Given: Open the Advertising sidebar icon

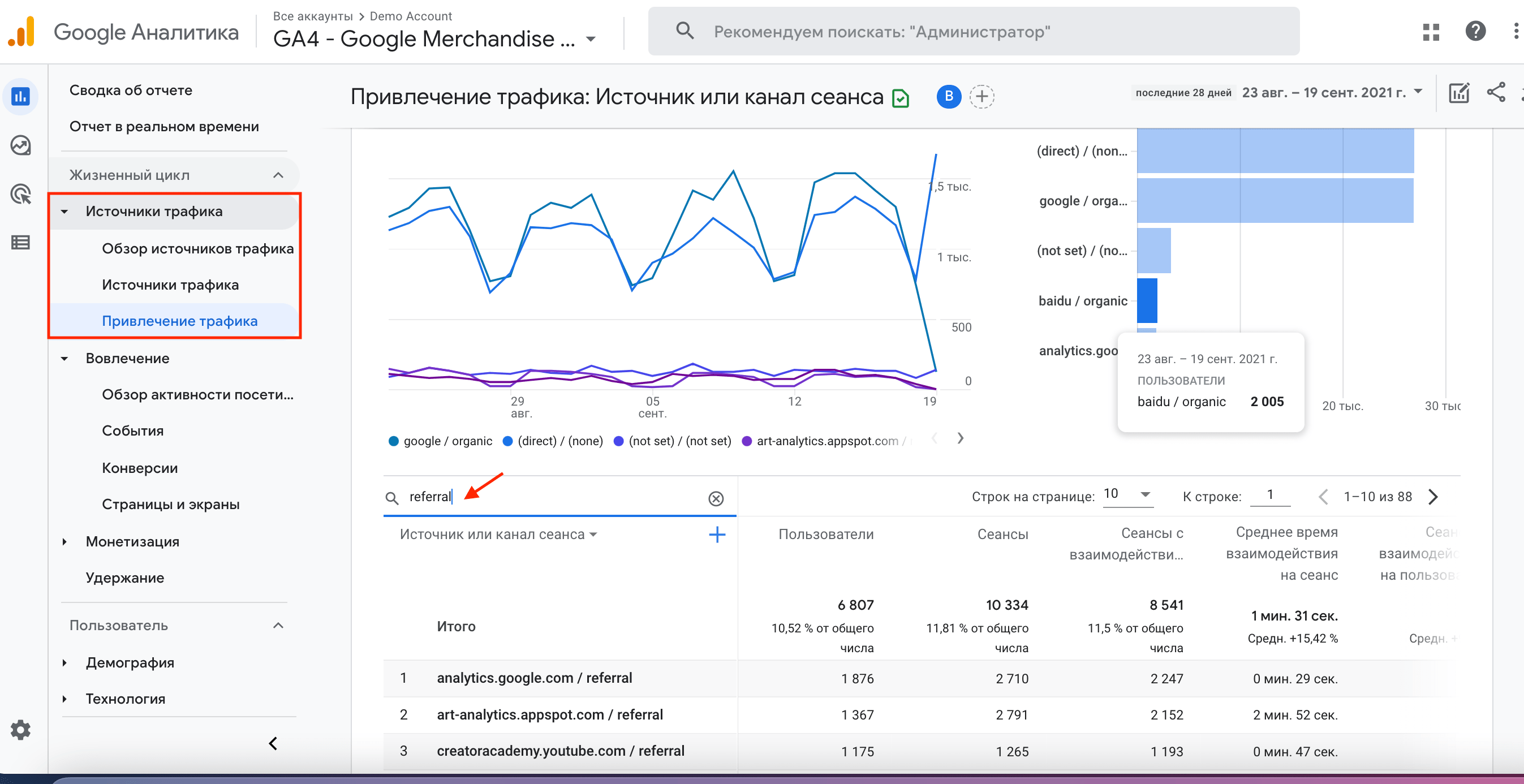Looking at the screenshot, I should pos(21,194).
